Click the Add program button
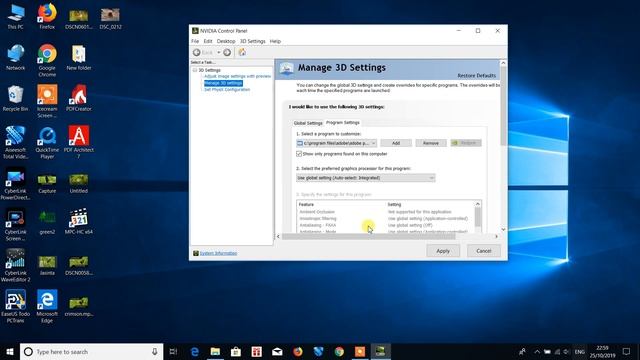 click(396, 143)
